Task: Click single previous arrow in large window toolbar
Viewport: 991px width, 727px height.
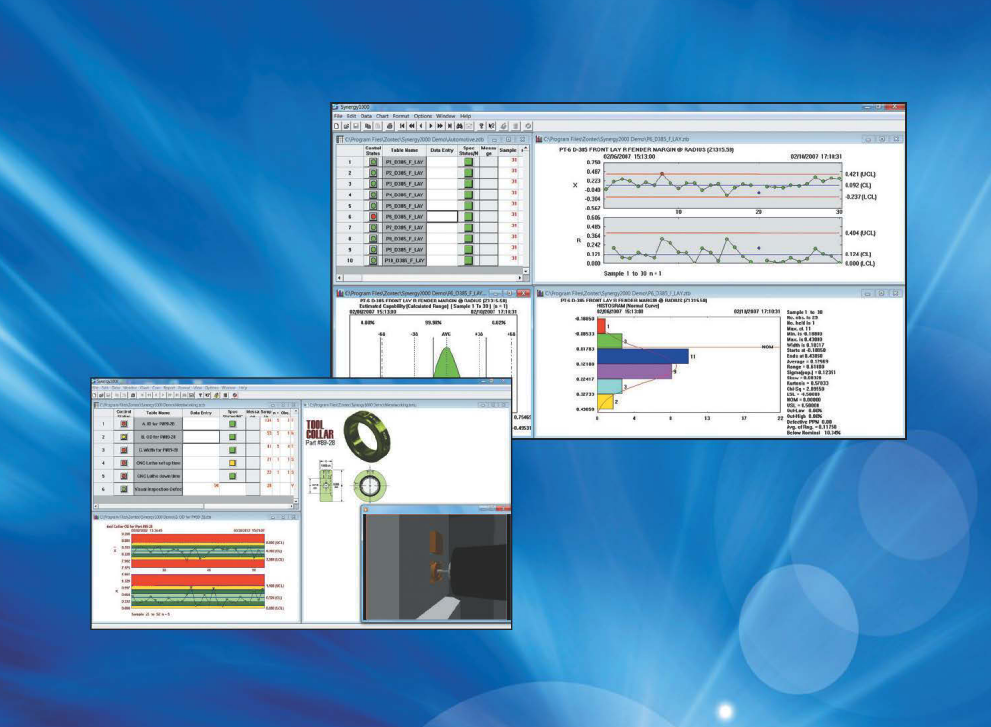Action: (x=421, y=126)
